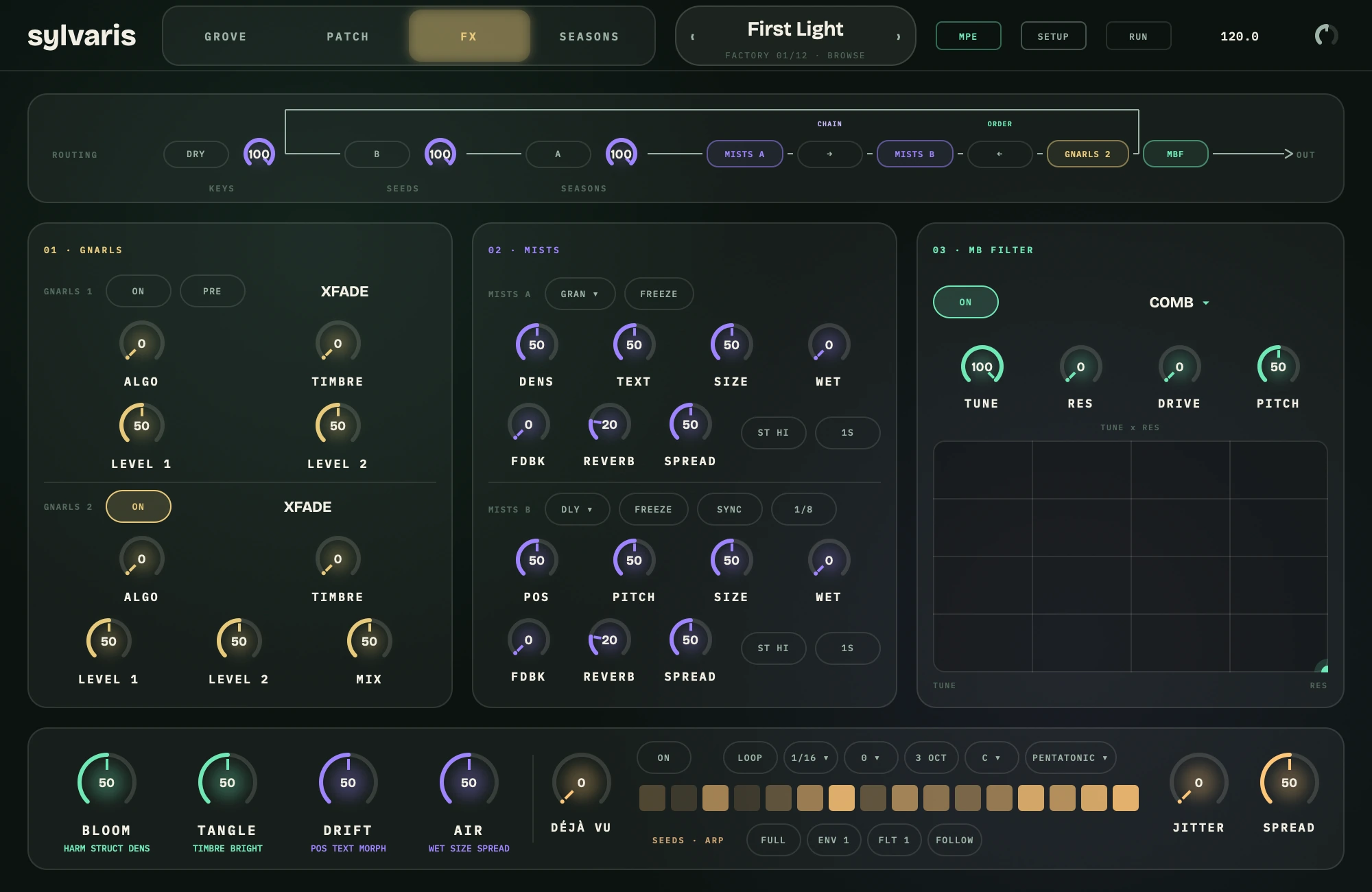Open Mists B DLY mode dropdown
Image resolution: width=1372 pixels, height=892 pixels.
[x=578, y=509]
